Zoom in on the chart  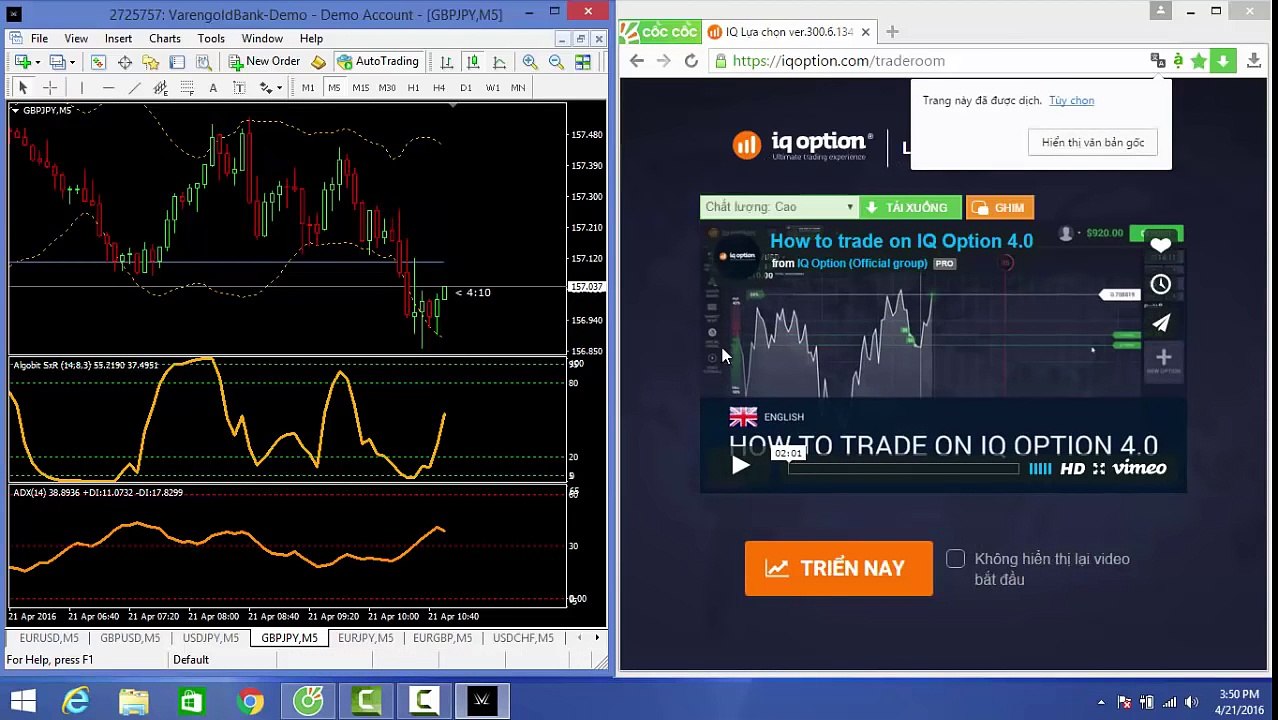click(x=530, y=62)
